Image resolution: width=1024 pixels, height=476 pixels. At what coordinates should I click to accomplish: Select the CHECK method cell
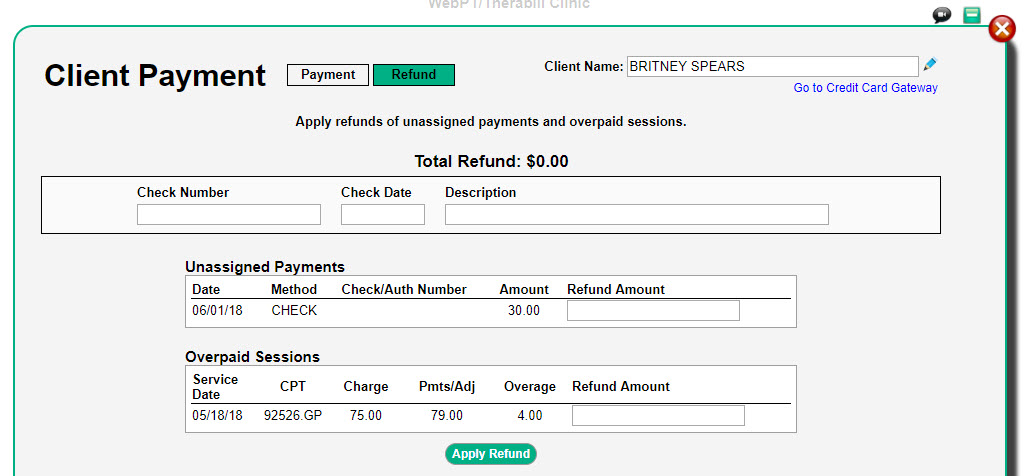(x=294, y=311)
